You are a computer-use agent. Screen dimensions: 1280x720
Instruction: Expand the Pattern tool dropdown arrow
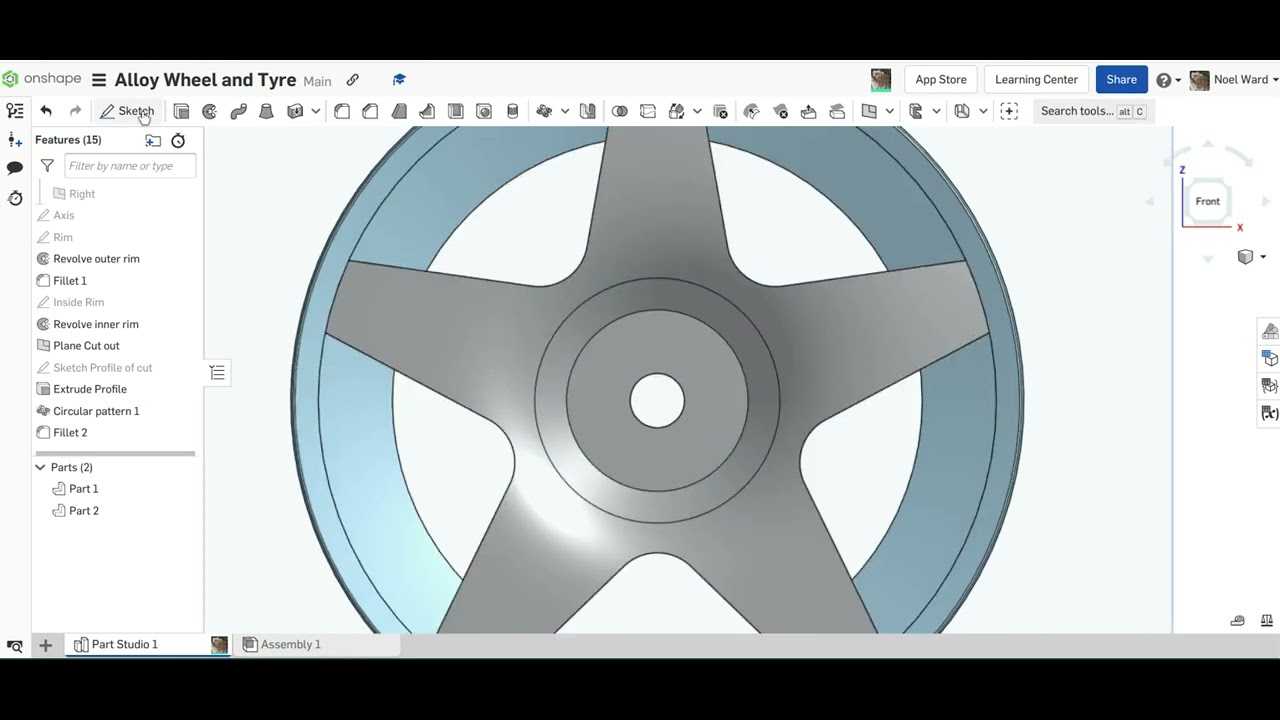(x=564, y=111)
